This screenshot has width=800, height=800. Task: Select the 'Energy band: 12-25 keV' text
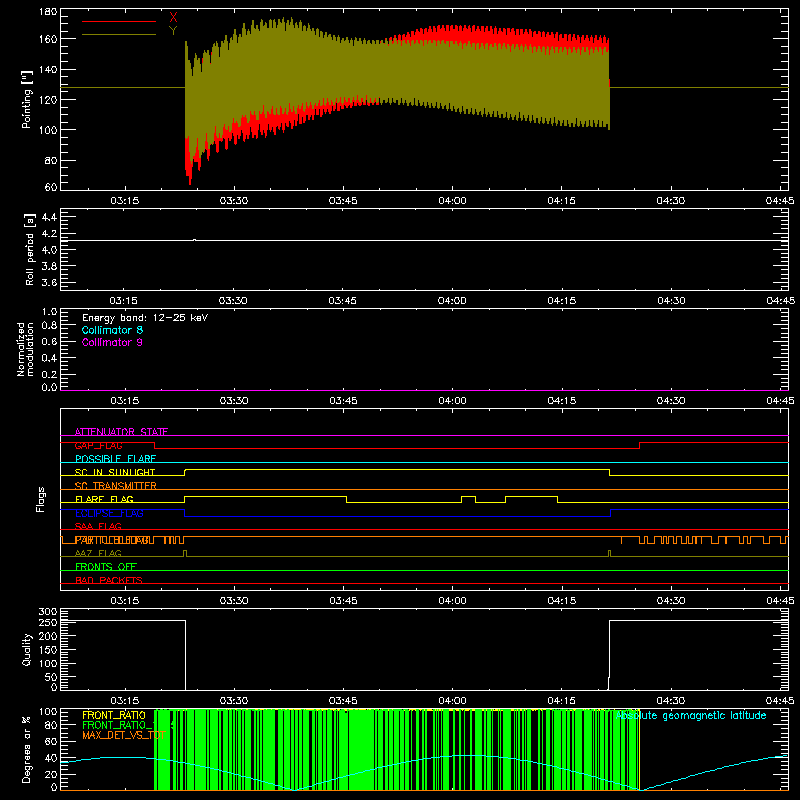[145, 318]
